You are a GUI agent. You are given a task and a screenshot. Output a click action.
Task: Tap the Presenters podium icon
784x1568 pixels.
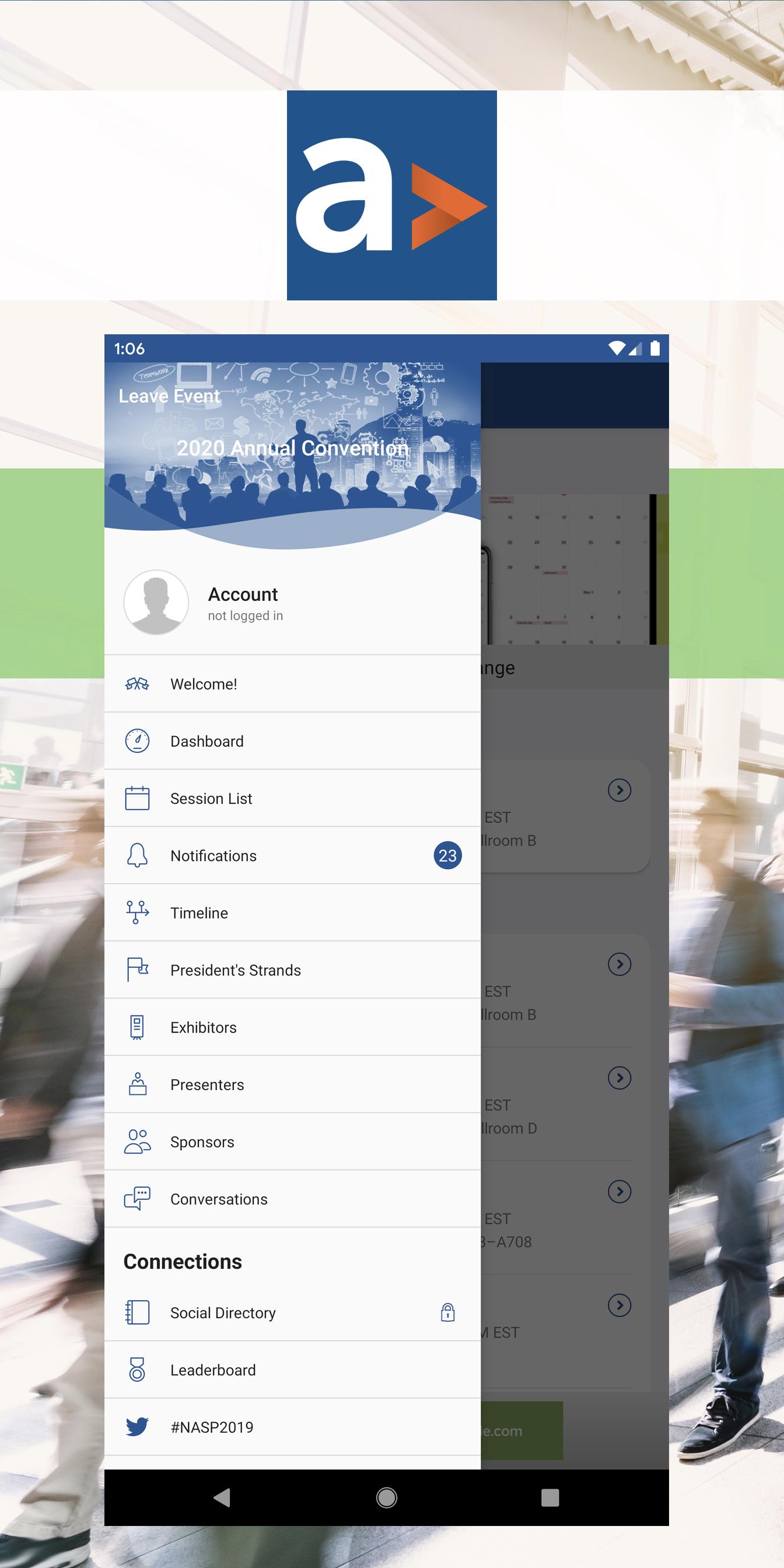pyautogui.click(x=138, y=1084)
